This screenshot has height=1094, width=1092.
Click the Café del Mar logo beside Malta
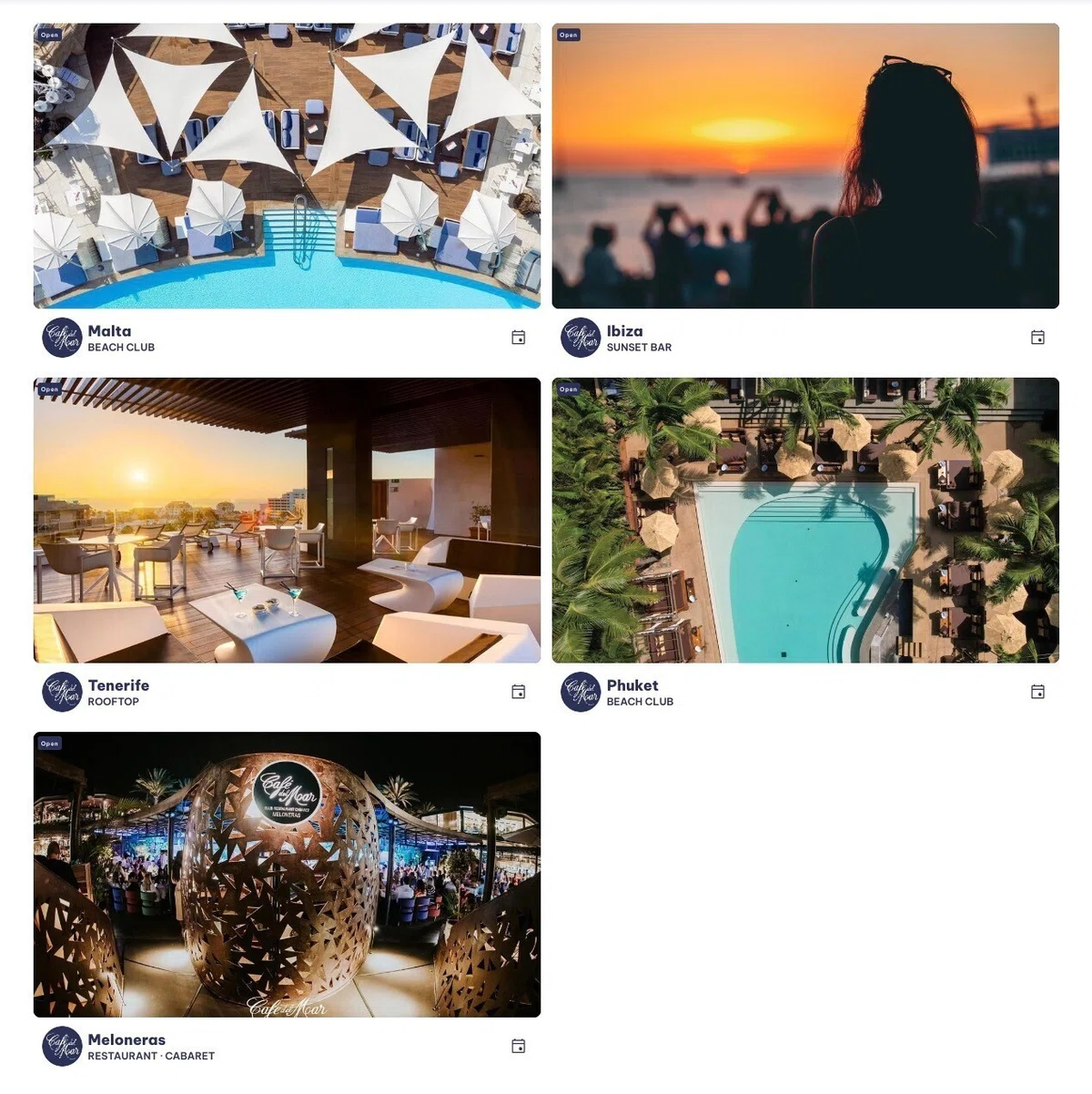tap(62, 338)
